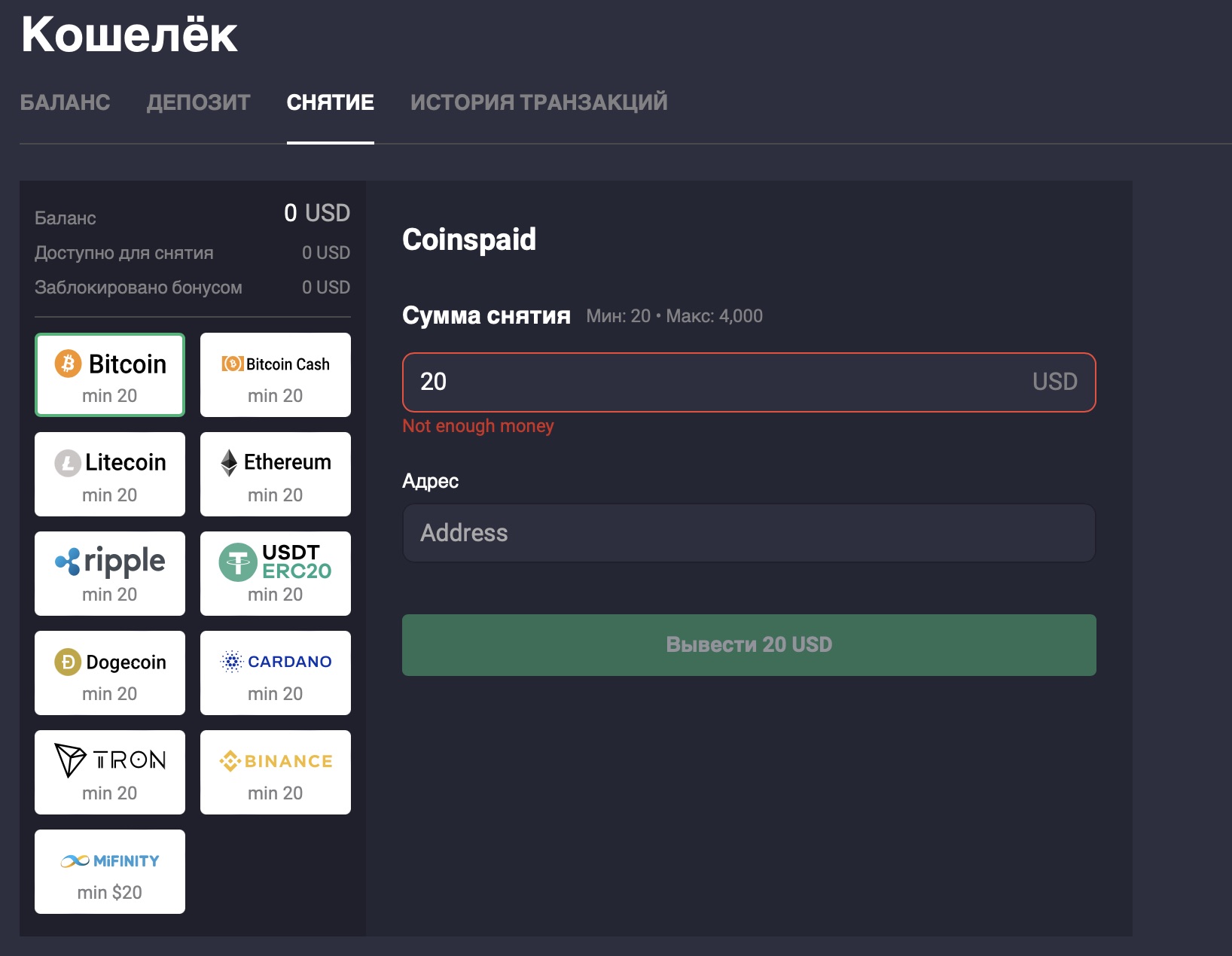Viewport: 1232px width, 956px height.
Task: Click the 'Заблокировано бонусом' label
Action: click(x=139, y=288)
